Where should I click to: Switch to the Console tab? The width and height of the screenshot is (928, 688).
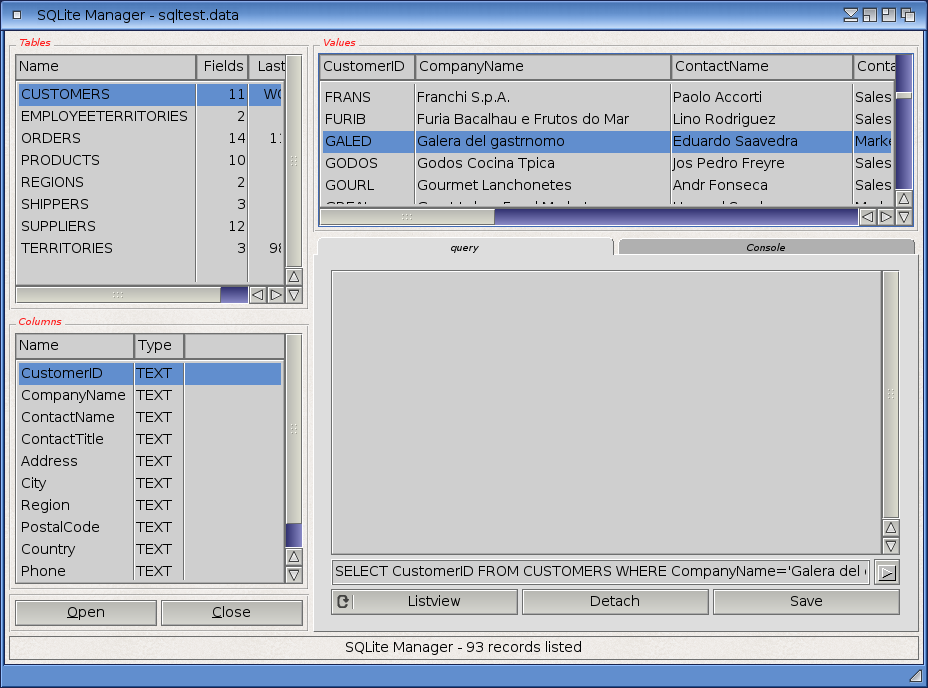click(766, 247)
